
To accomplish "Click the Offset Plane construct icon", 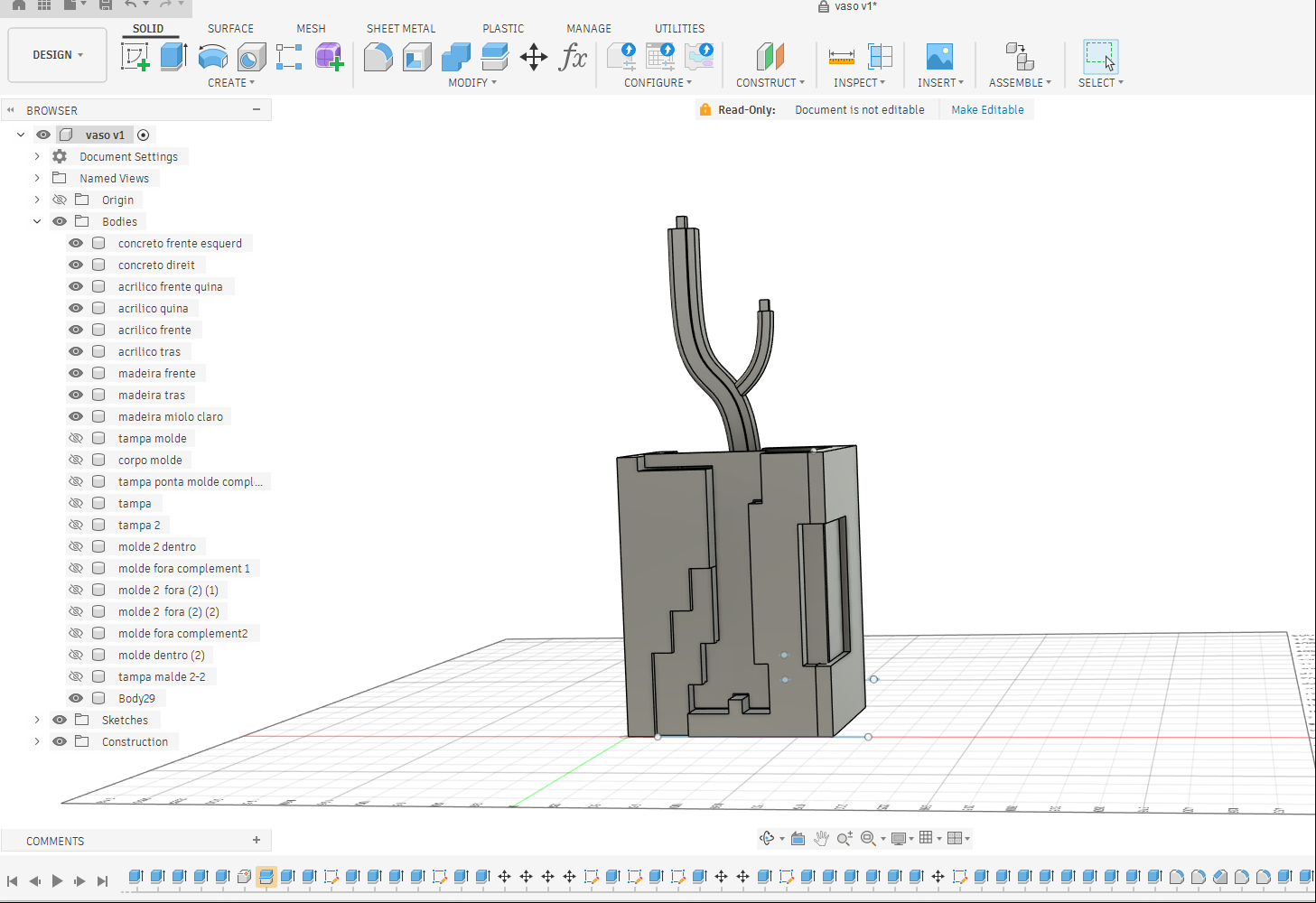I will click(x=770, y=57).
